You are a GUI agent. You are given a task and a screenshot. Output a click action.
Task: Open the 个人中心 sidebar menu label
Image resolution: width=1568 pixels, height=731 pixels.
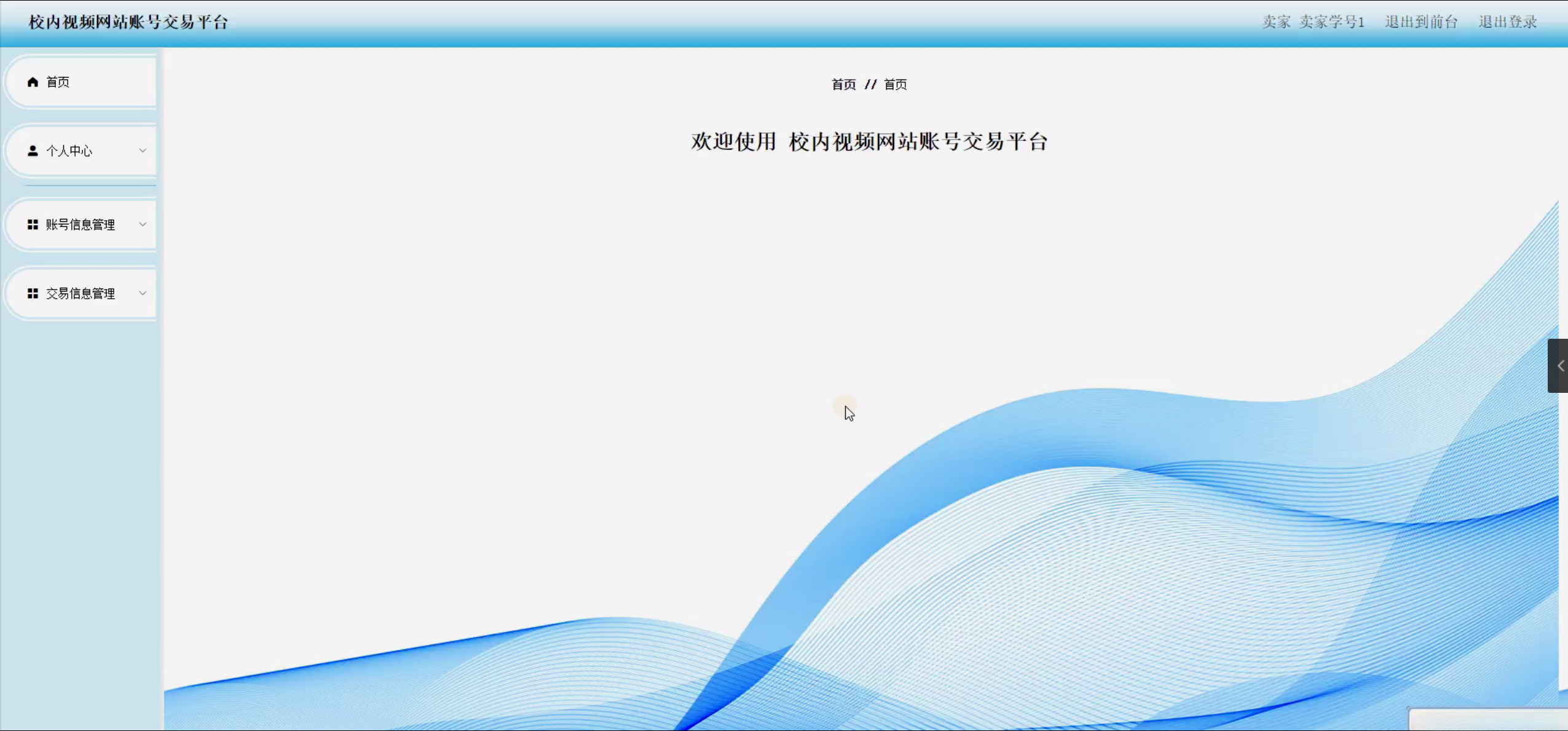(x=69, y=151)
